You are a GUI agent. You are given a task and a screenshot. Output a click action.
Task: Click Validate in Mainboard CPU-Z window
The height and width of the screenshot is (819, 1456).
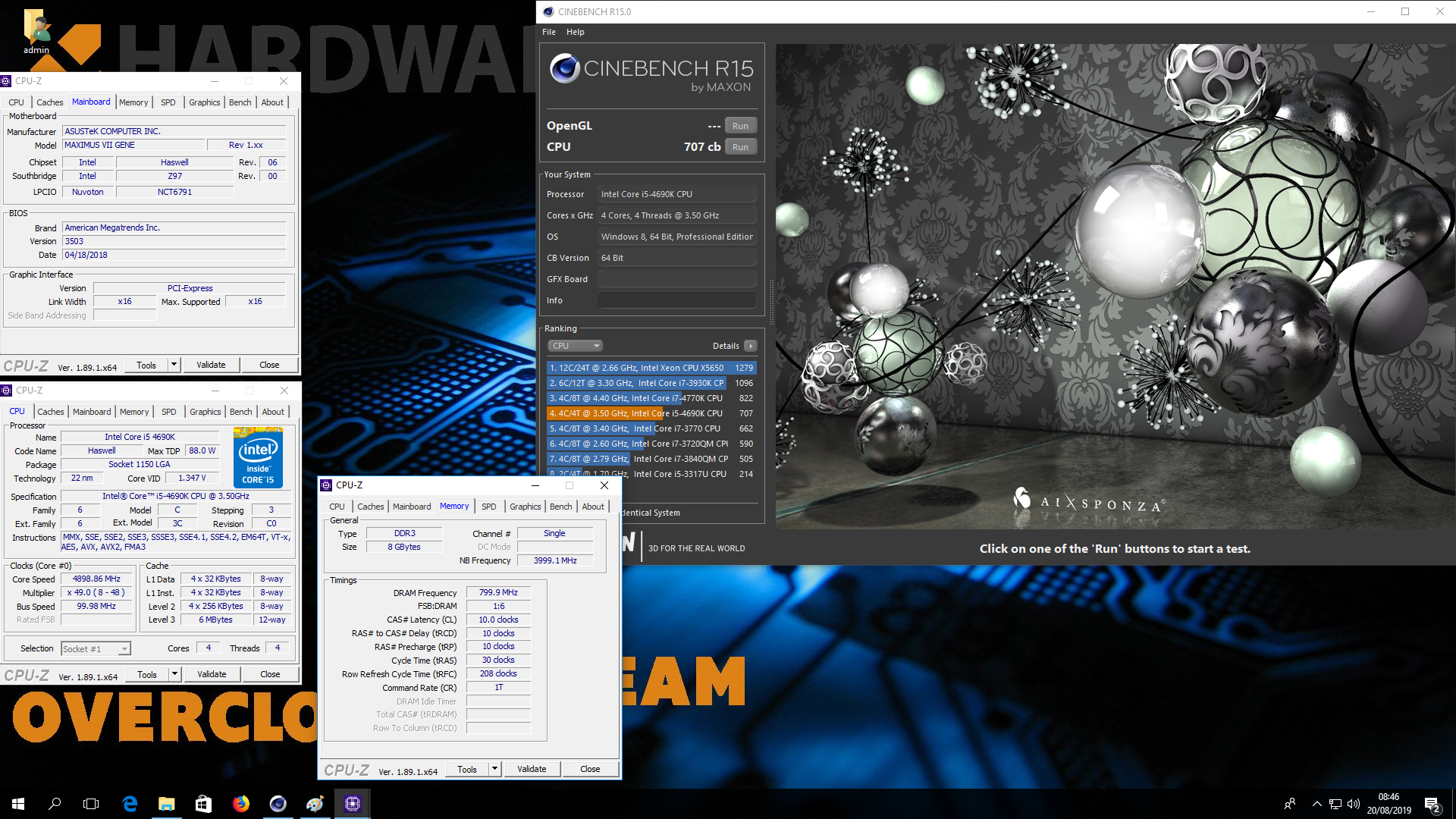point(211,365)
